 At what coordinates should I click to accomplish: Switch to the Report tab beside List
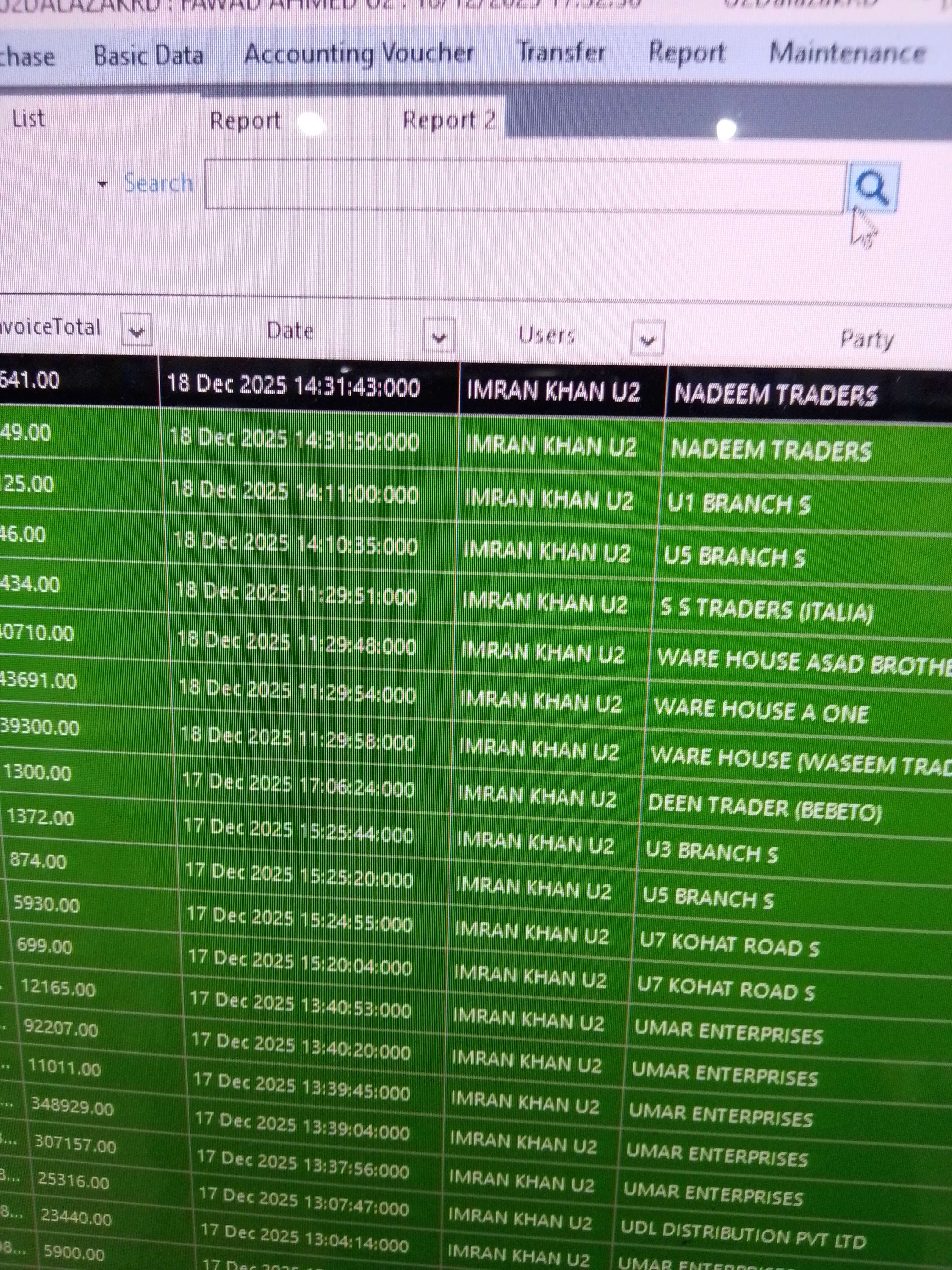click(245, 121)
